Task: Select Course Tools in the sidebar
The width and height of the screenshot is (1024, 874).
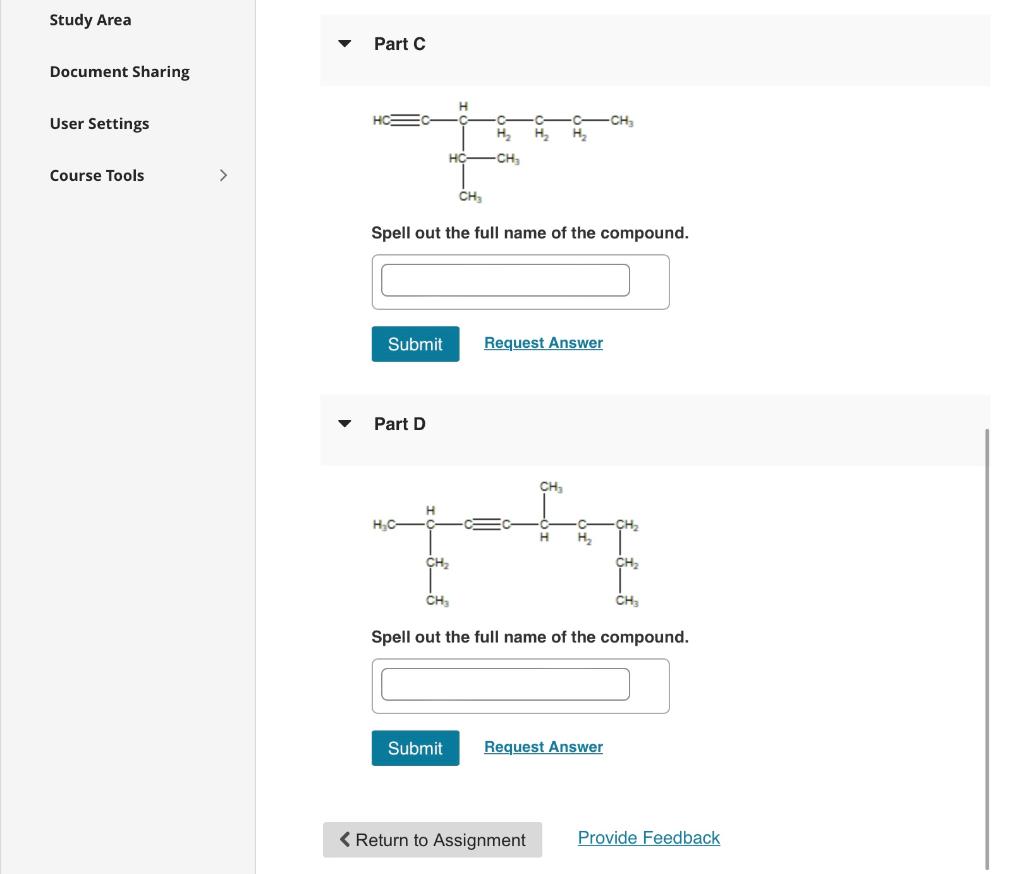Action: point(96,175)
